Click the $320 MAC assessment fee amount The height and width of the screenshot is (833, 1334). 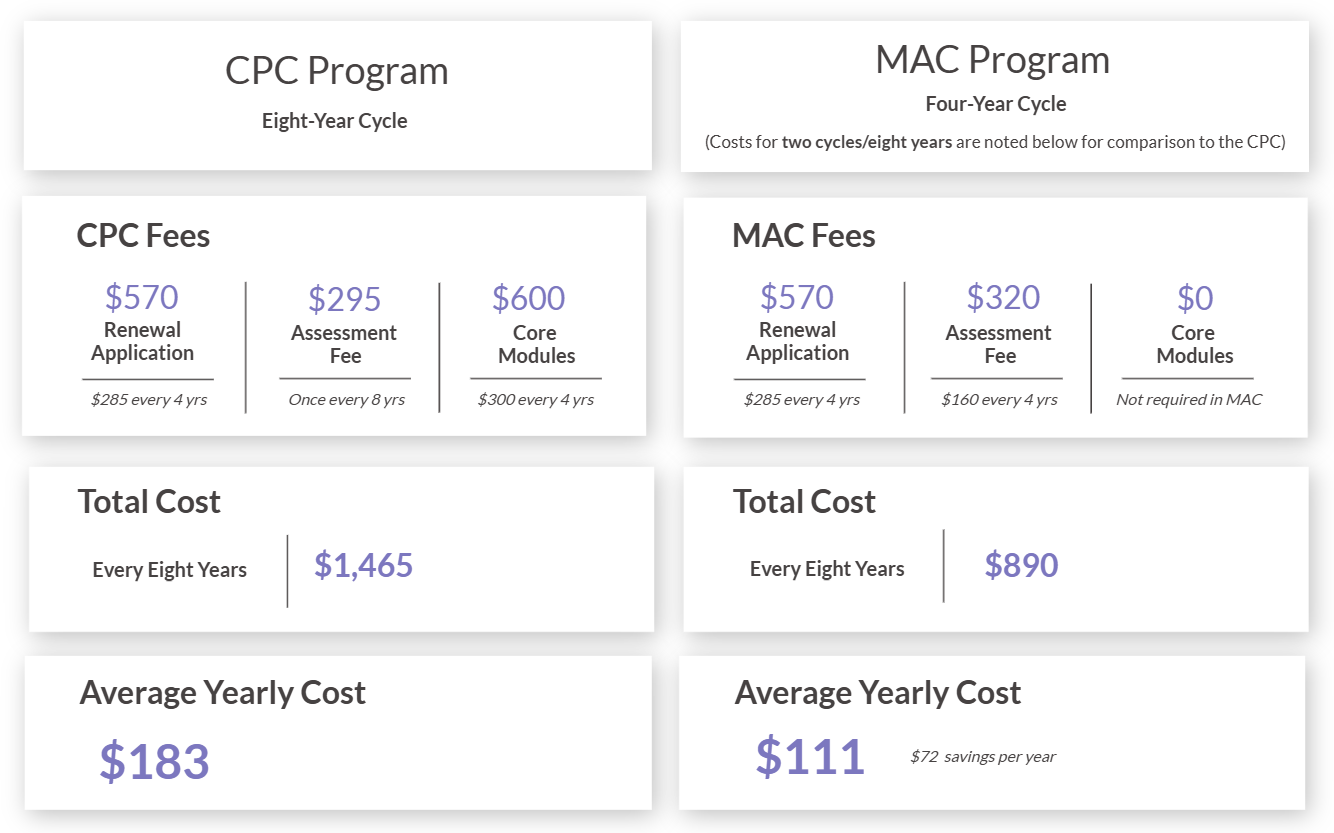tap(1002, 297)
